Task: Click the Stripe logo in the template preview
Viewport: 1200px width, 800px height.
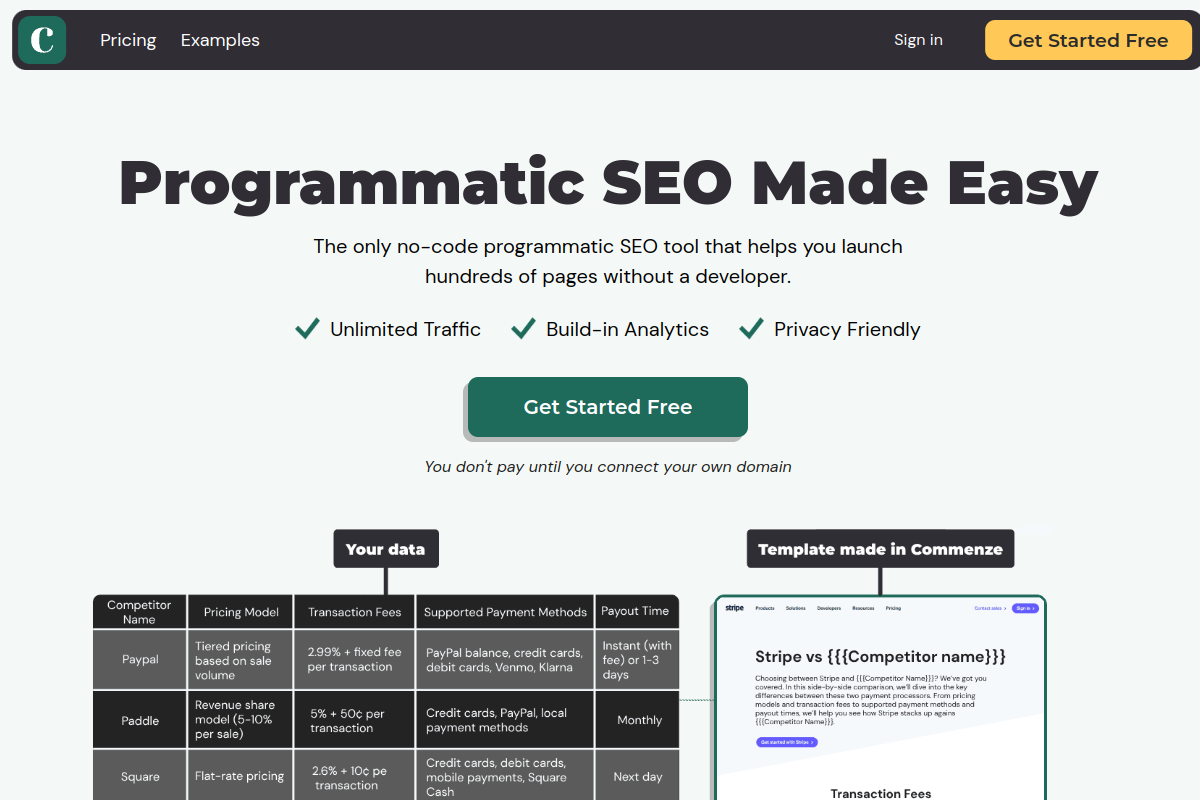Action: point(735,608)
